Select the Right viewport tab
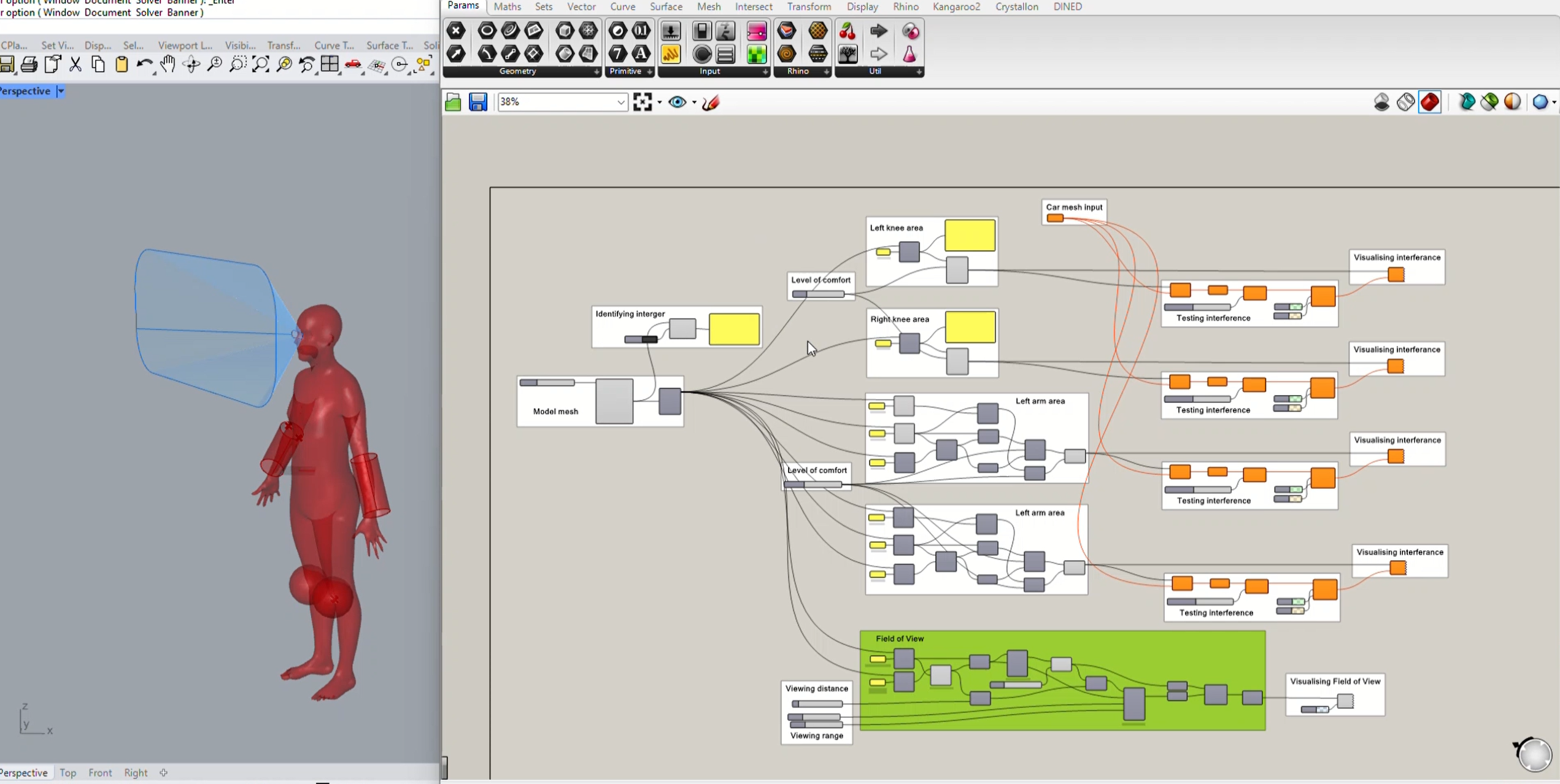The height and width of the screenshot is (784, 1560). (136, 772)
